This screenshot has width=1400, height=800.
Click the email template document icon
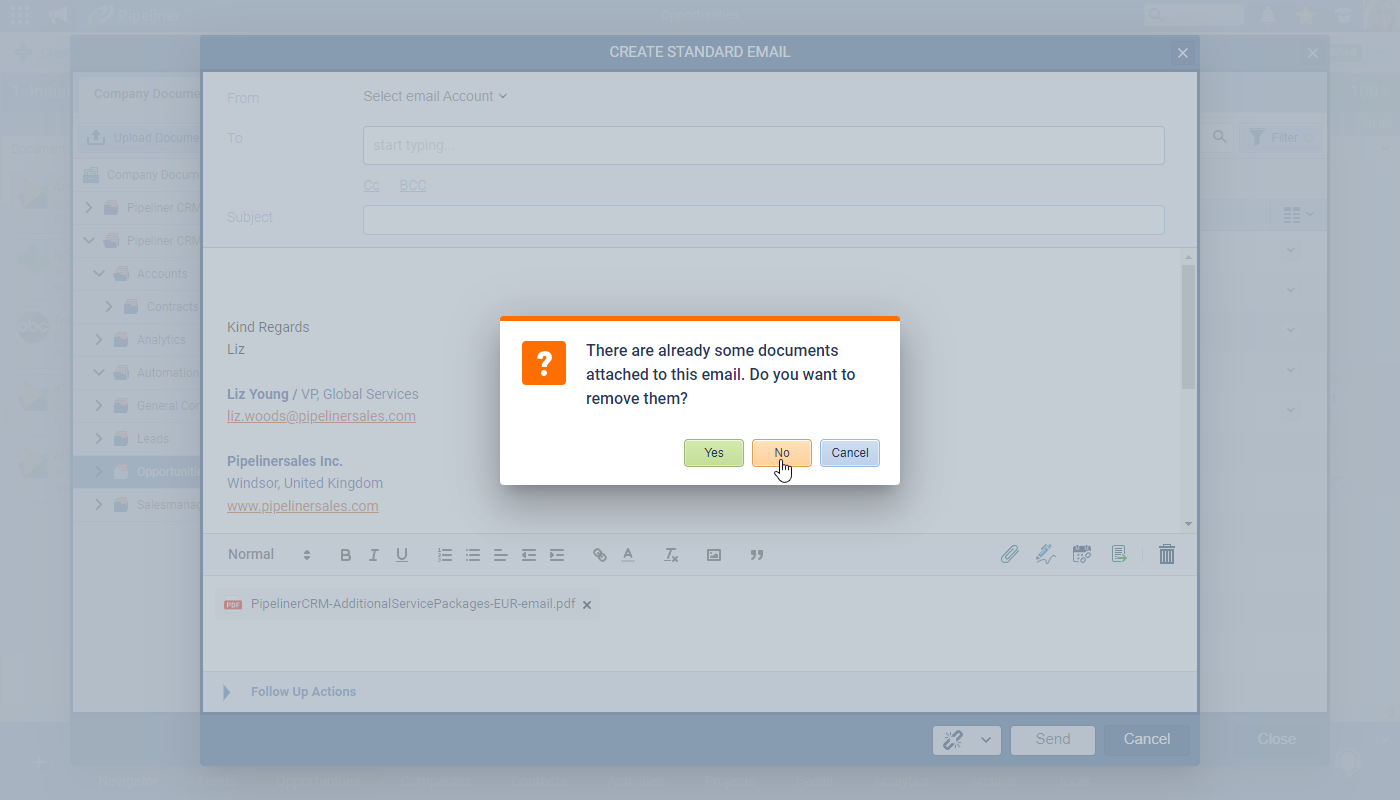[1119, 554]
